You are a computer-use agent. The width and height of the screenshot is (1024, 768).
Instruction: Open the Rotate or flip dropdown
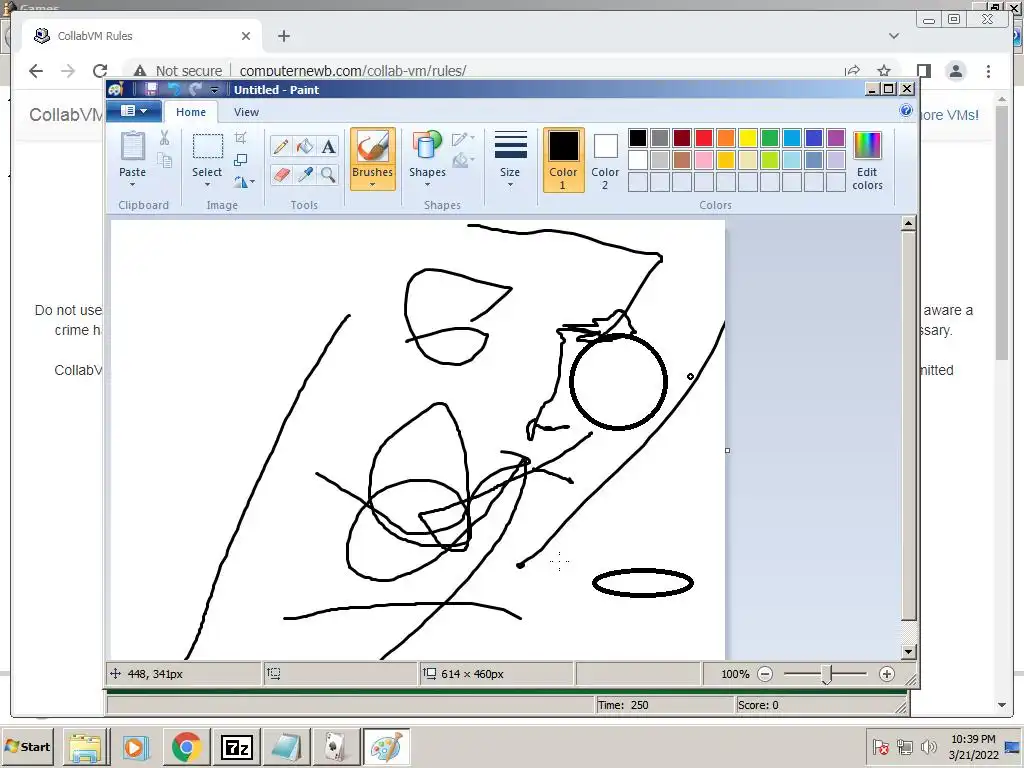244,182
